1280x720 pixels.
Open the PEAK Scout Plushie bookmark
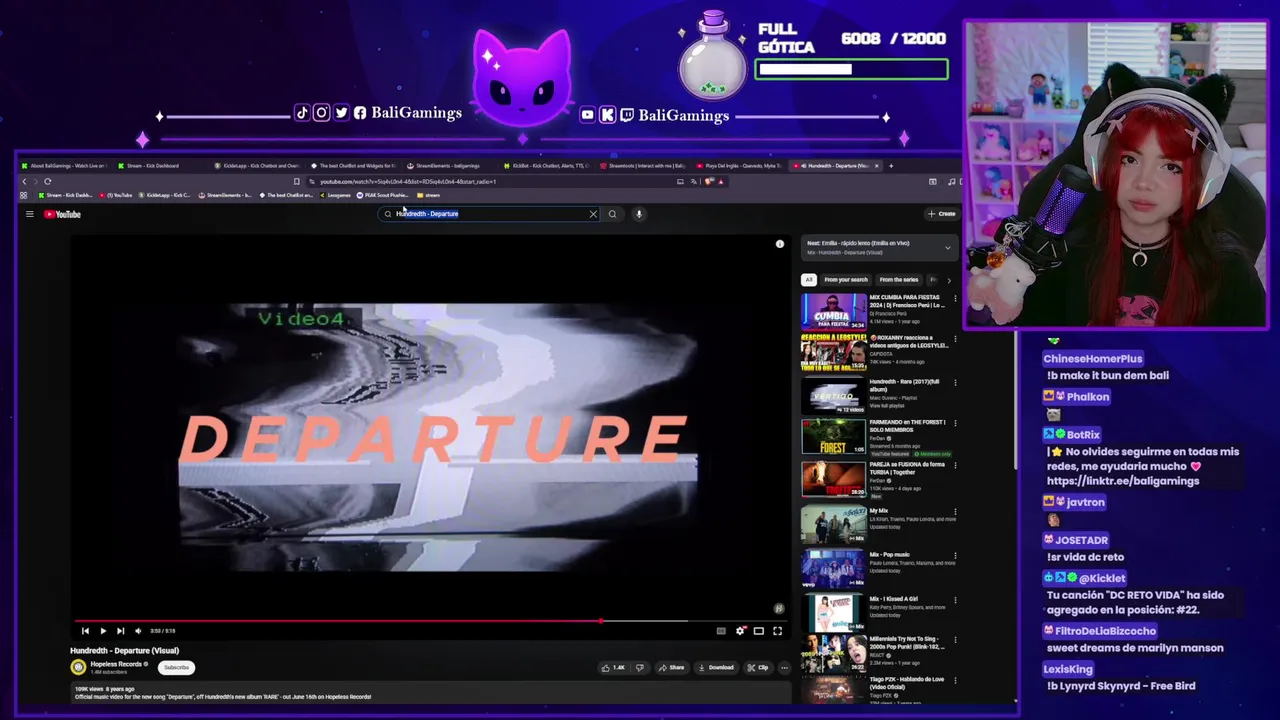click(x=382, y=195)
